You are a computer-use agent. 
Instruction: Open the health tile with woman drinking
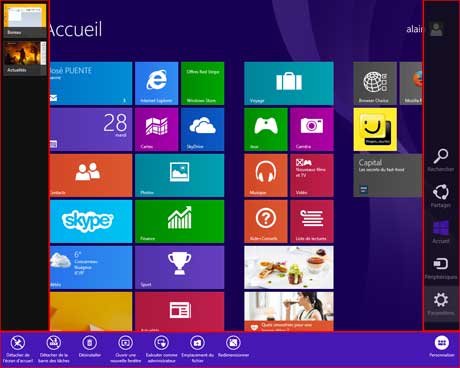(289, 312)
